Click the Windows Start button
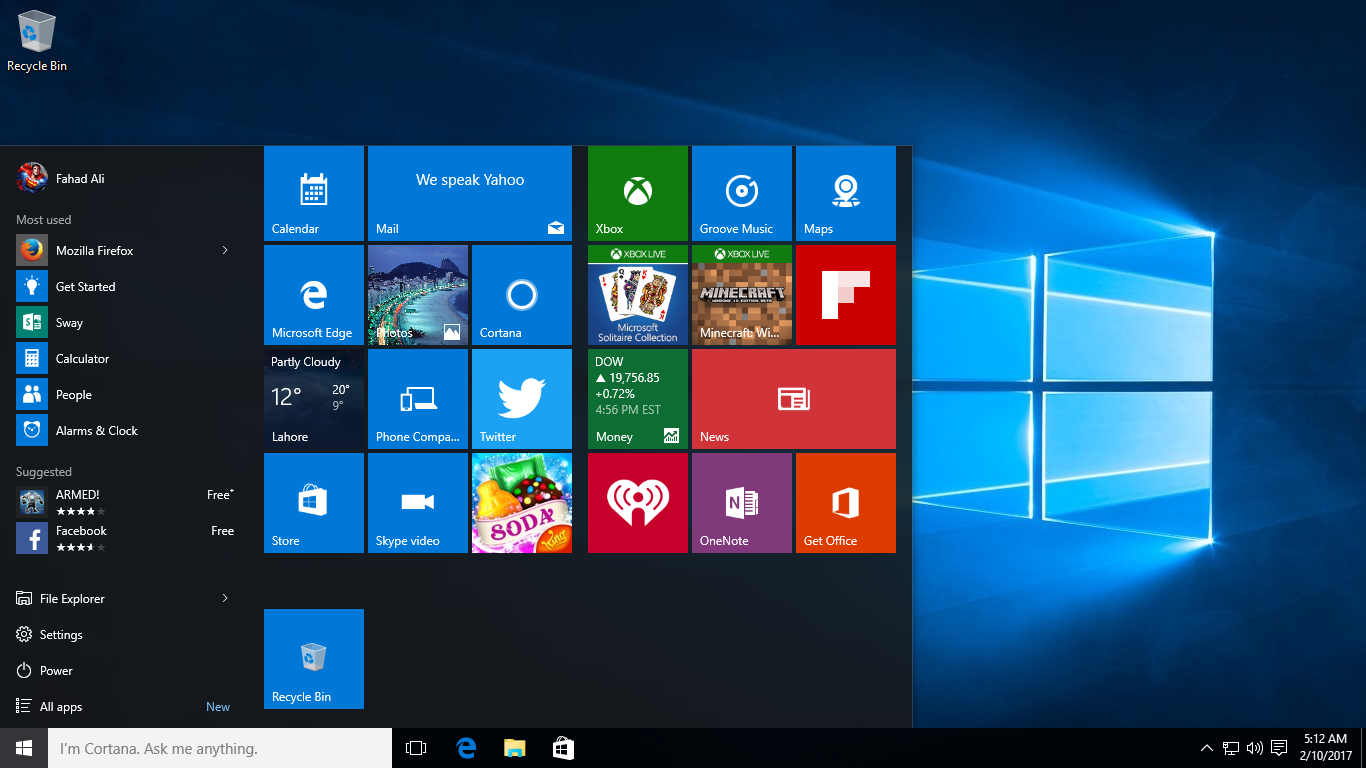This screenshot has width=1366, height=768. (x=24, y=748)
